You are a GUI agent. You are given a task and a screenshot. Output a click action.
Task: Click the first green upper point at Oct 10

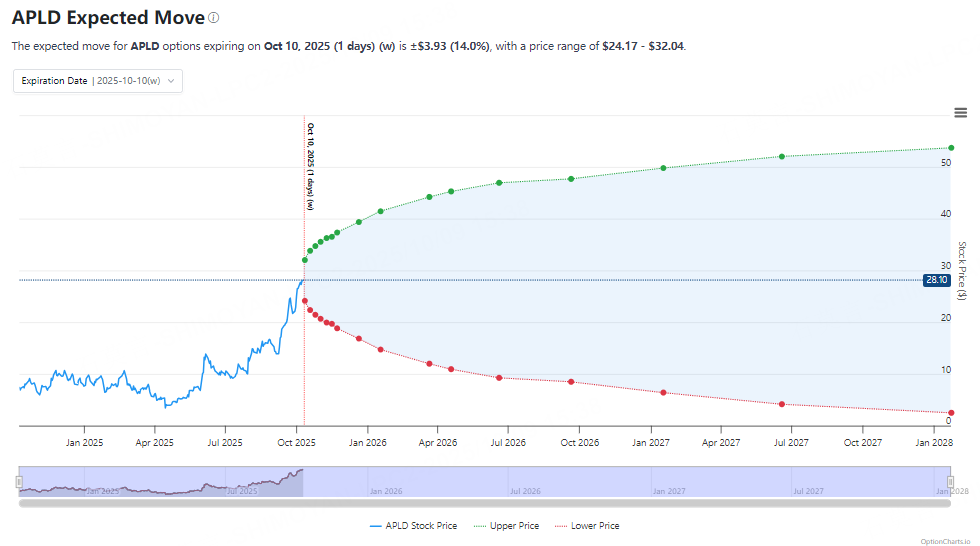[305, 260]
